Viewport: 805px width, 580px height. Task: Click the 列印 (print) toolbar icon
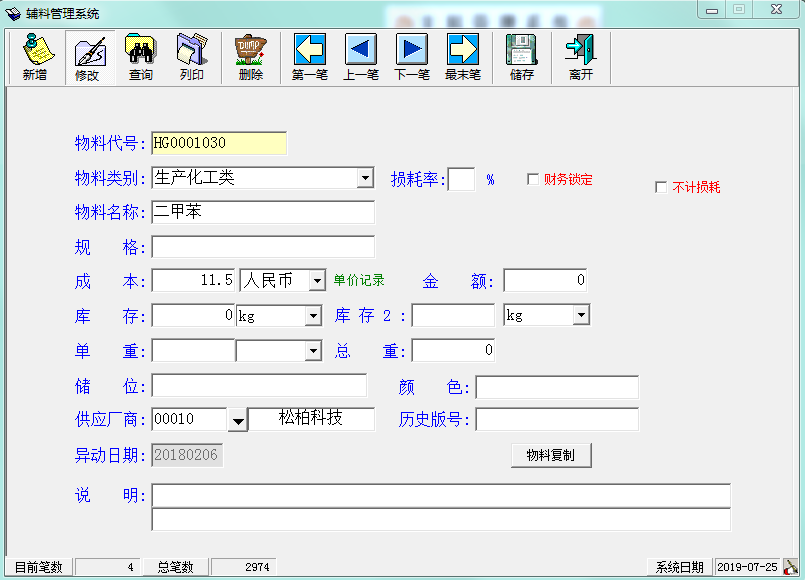click(192, 57)
